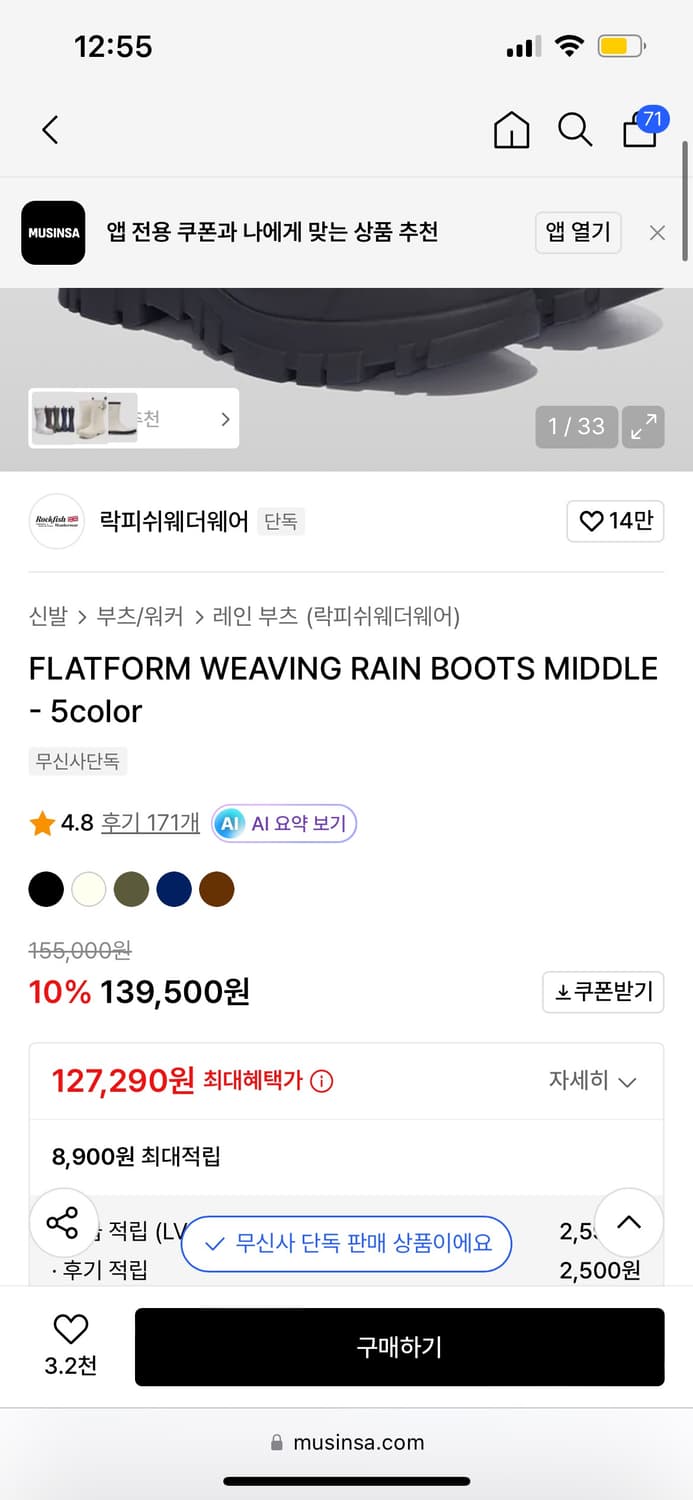The width and height of the screenshot is (693, 1500).
Task: Open the search function
Action: point(574,129)
